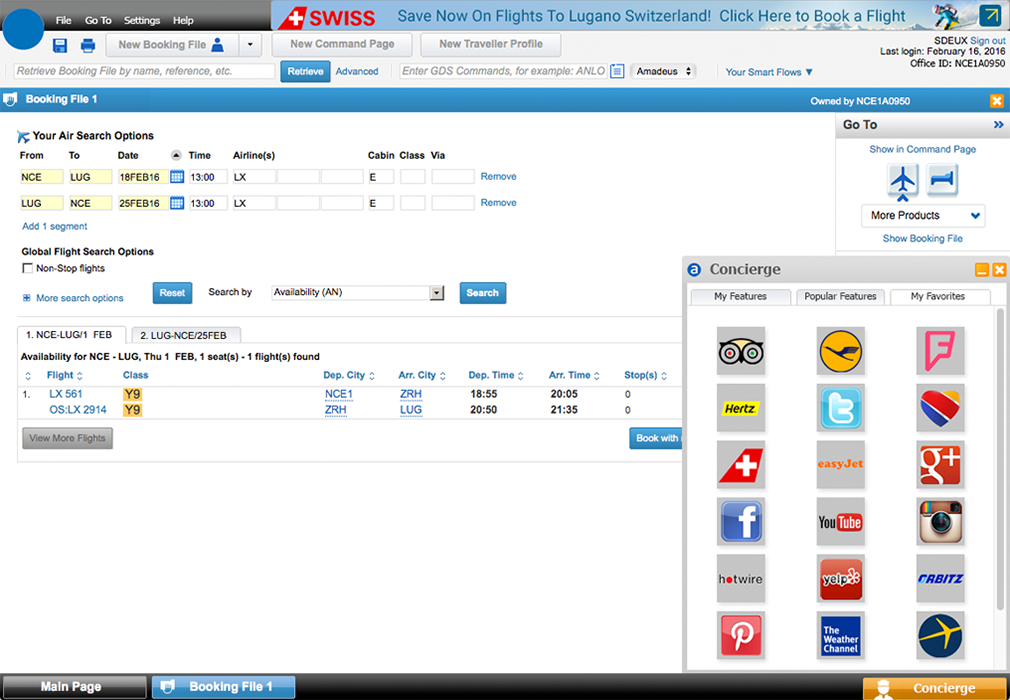Image resolution: width=1010 pixels, height=700 pixels.
Task: Toggle the round arrow button beside Date header
Action: (176, 155)
